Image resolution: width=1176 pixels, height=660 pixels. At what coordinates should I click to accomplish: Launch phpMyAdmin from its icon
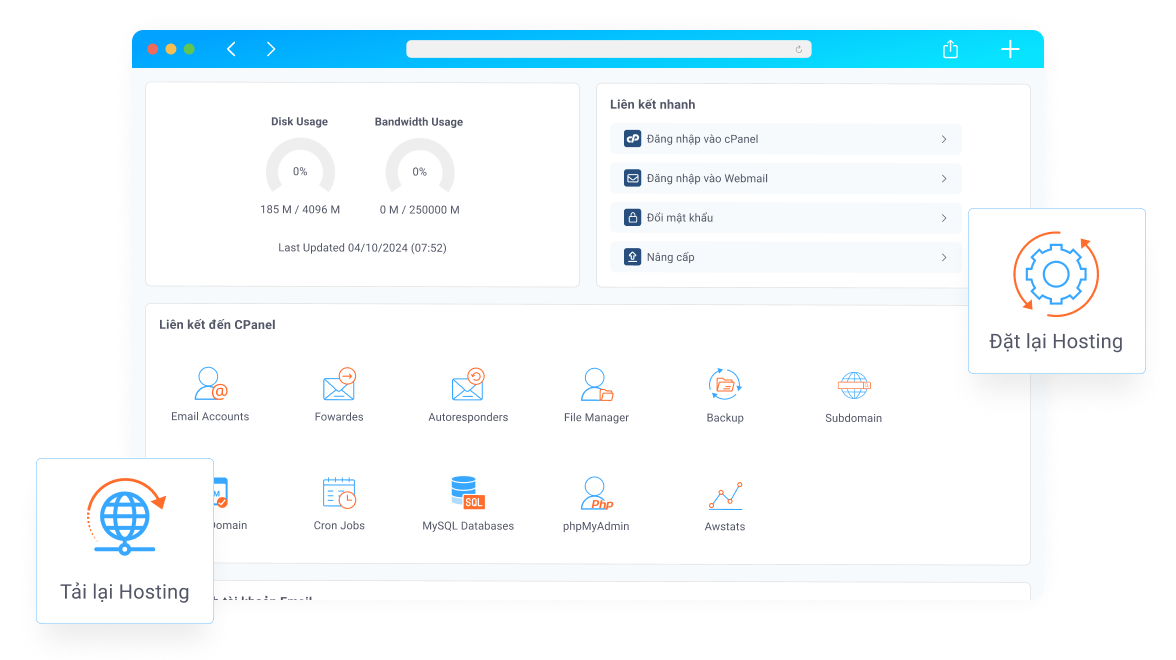pyautogui.click(x=596, y=492)
